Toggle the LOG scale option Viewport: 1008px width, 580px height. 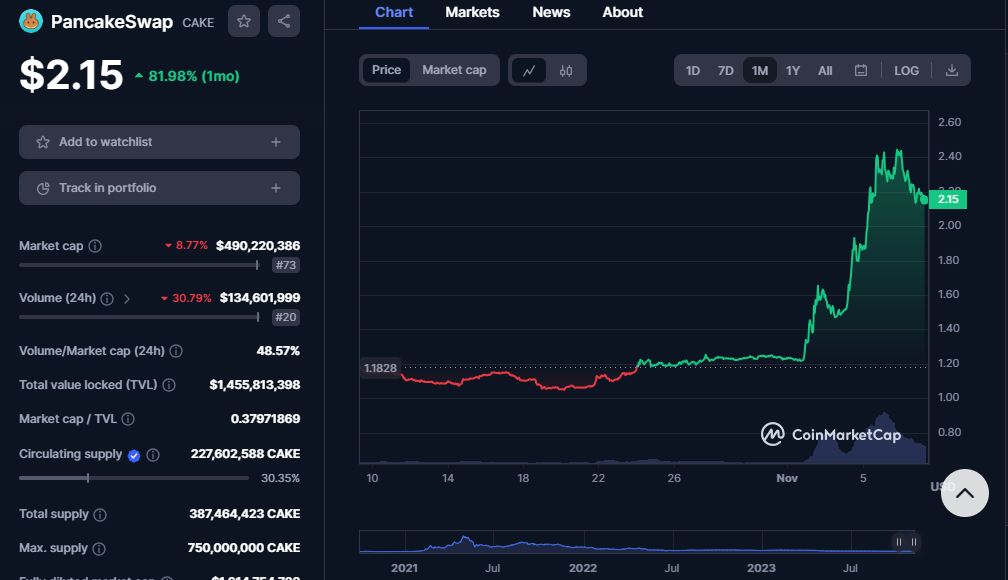[x=906, y=70]
